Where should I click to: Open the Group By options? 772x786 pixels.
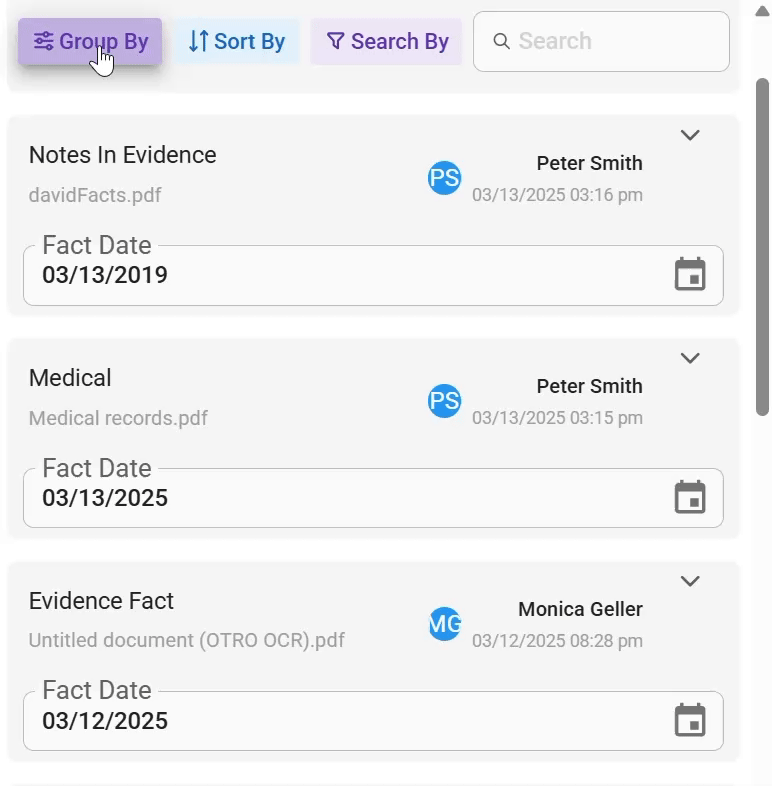(x=90, y=42)
